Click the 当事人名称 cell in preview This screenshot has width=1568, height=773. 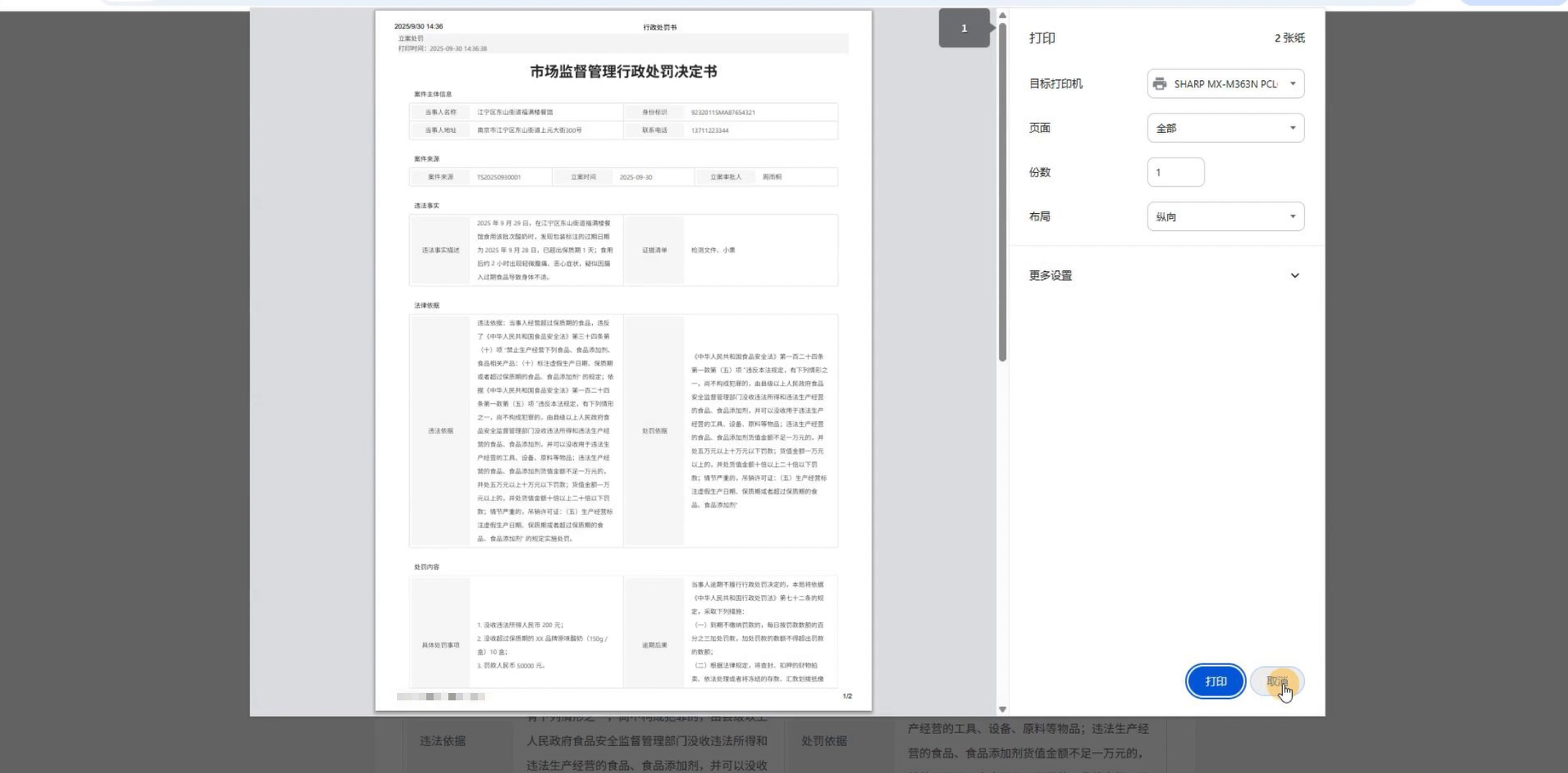click(x=441, y=112)
